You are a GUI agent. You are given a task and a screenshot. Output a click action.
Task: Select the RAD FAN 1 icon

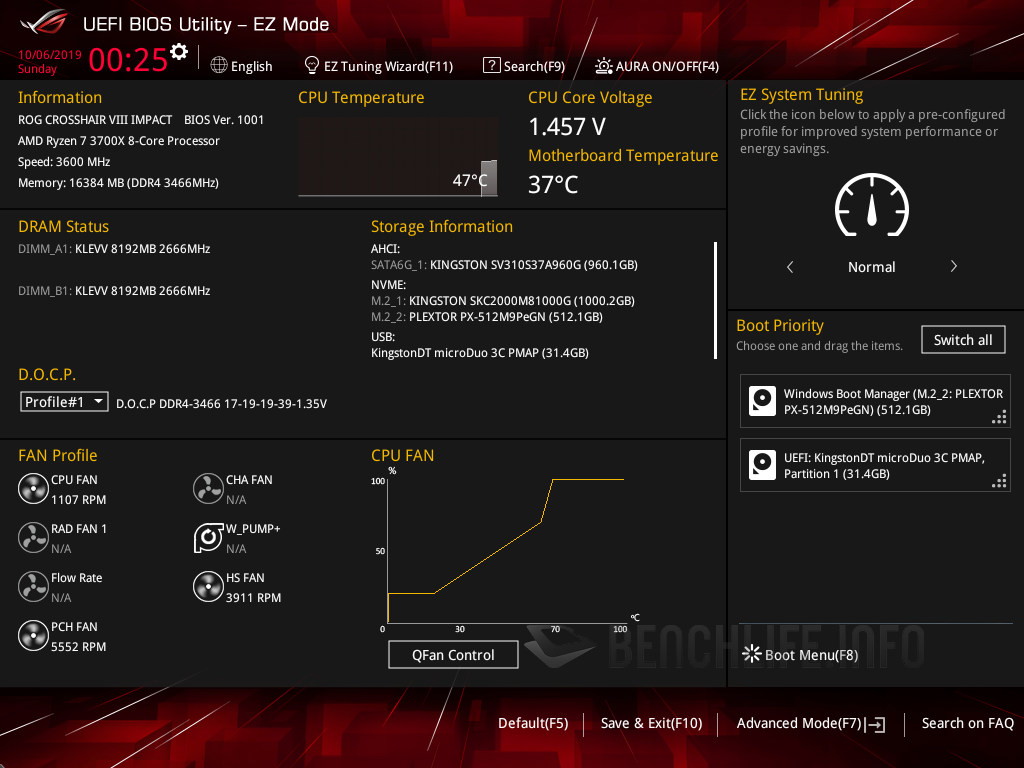33,537
